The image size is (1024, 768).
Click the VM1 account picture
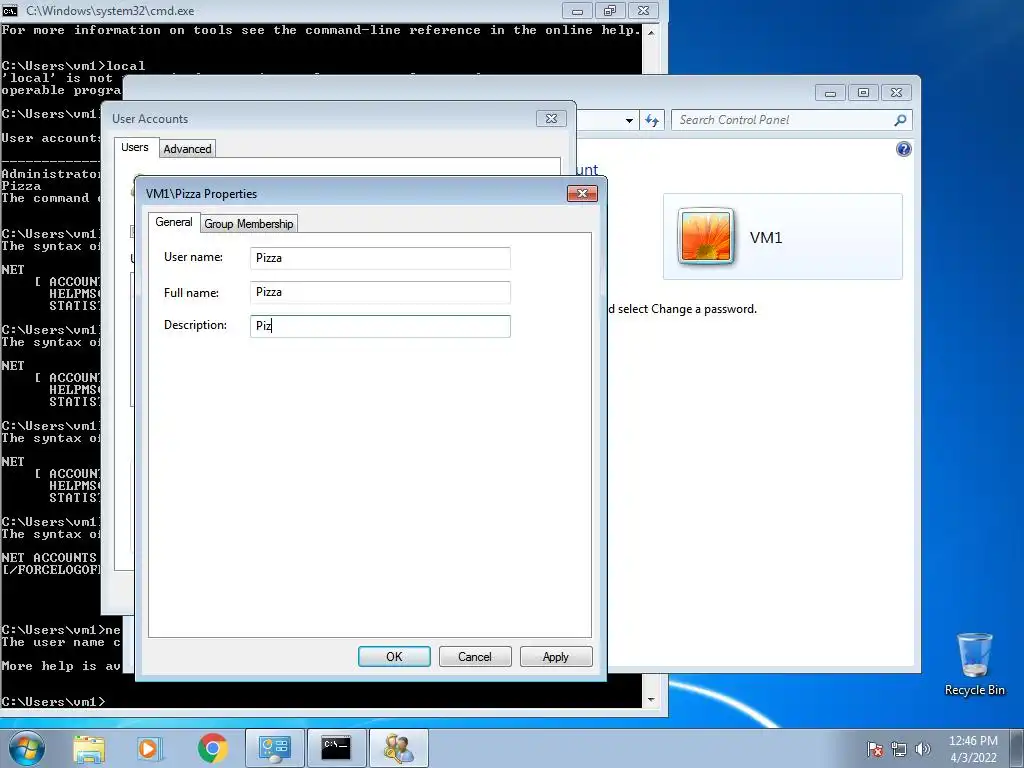coord(705,236)
